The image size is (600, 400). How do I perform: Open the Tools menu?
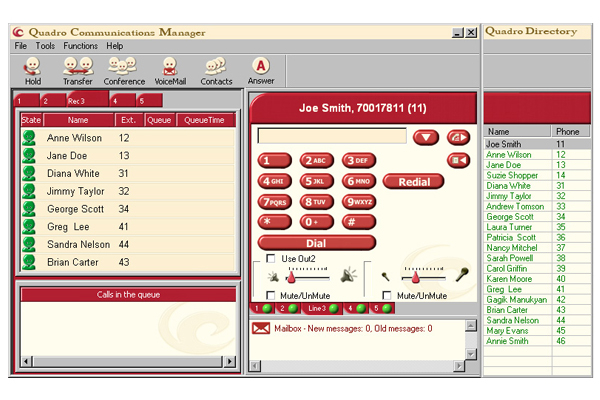point(45,46)
